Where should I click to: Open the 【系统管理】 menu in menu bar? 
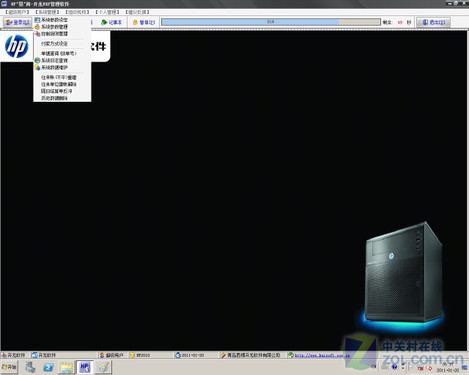pos(47,12)
